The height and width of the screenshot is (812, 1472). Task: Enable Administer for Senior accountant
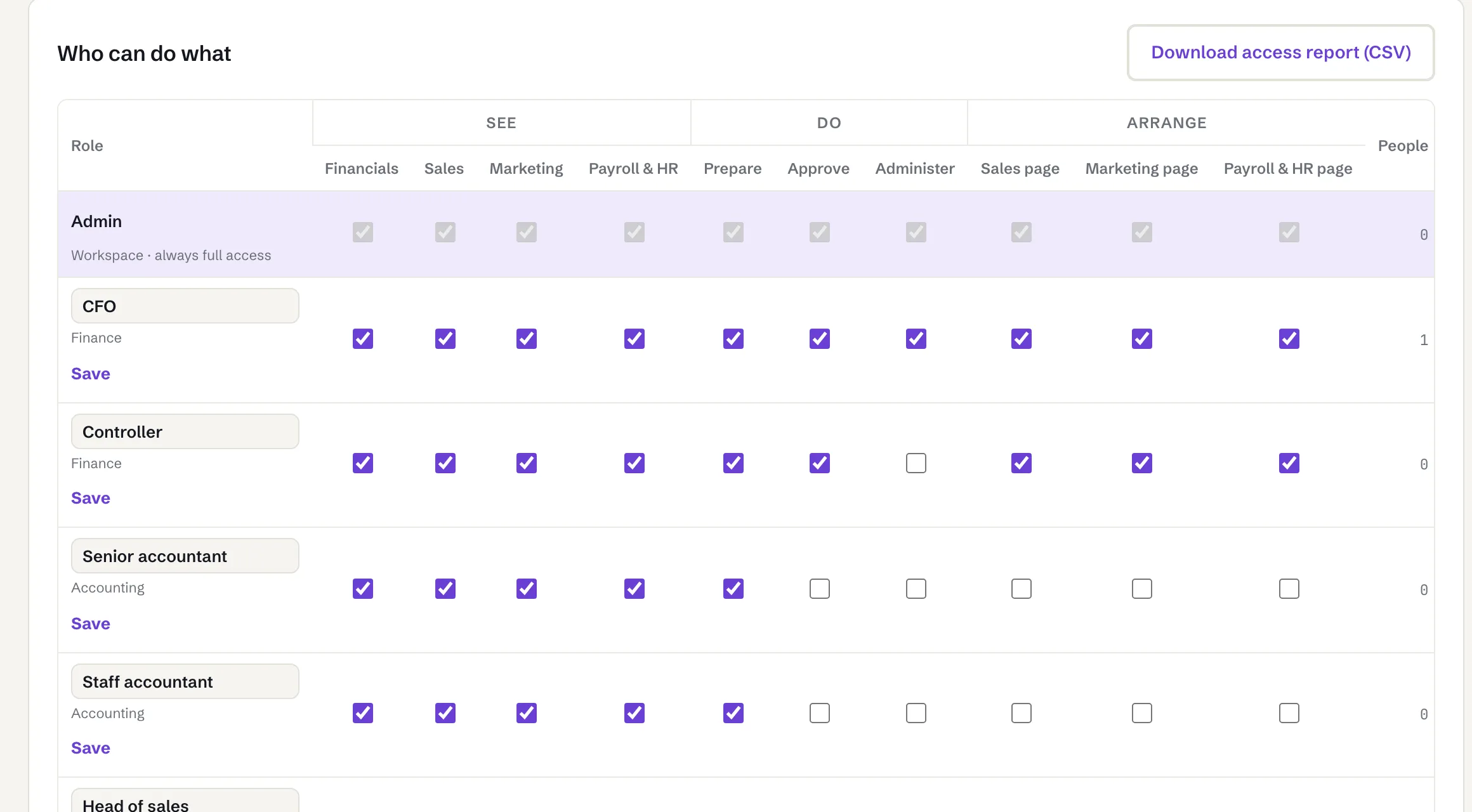click(916, 589)
